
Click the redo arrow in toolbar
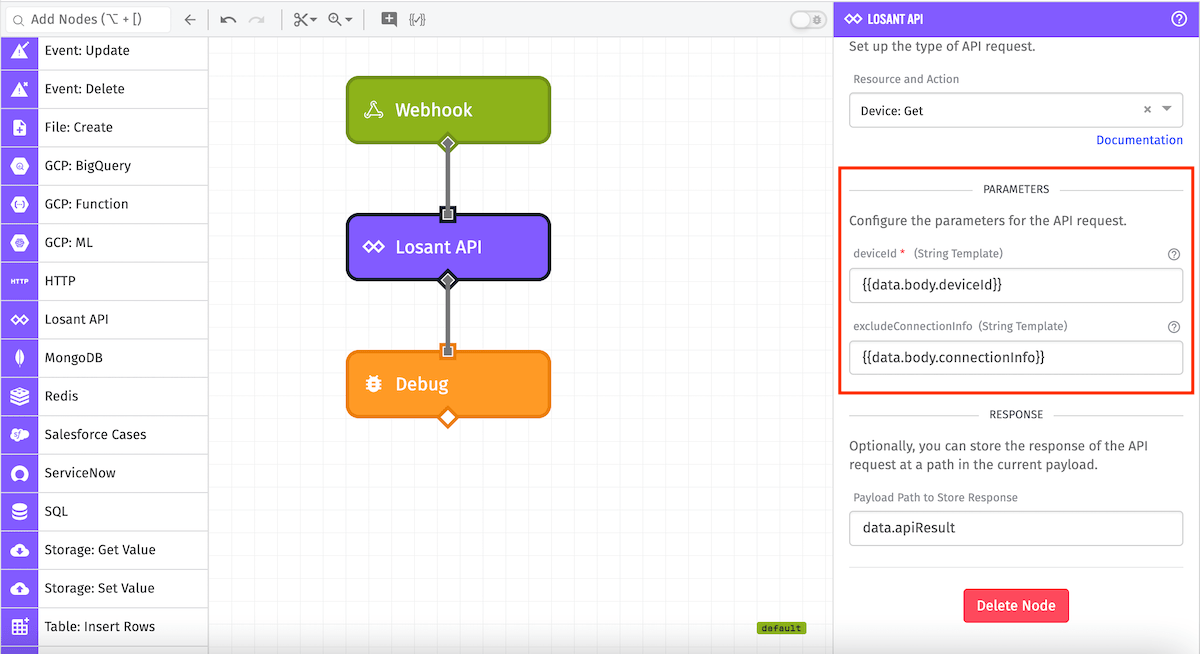[257, 19]
